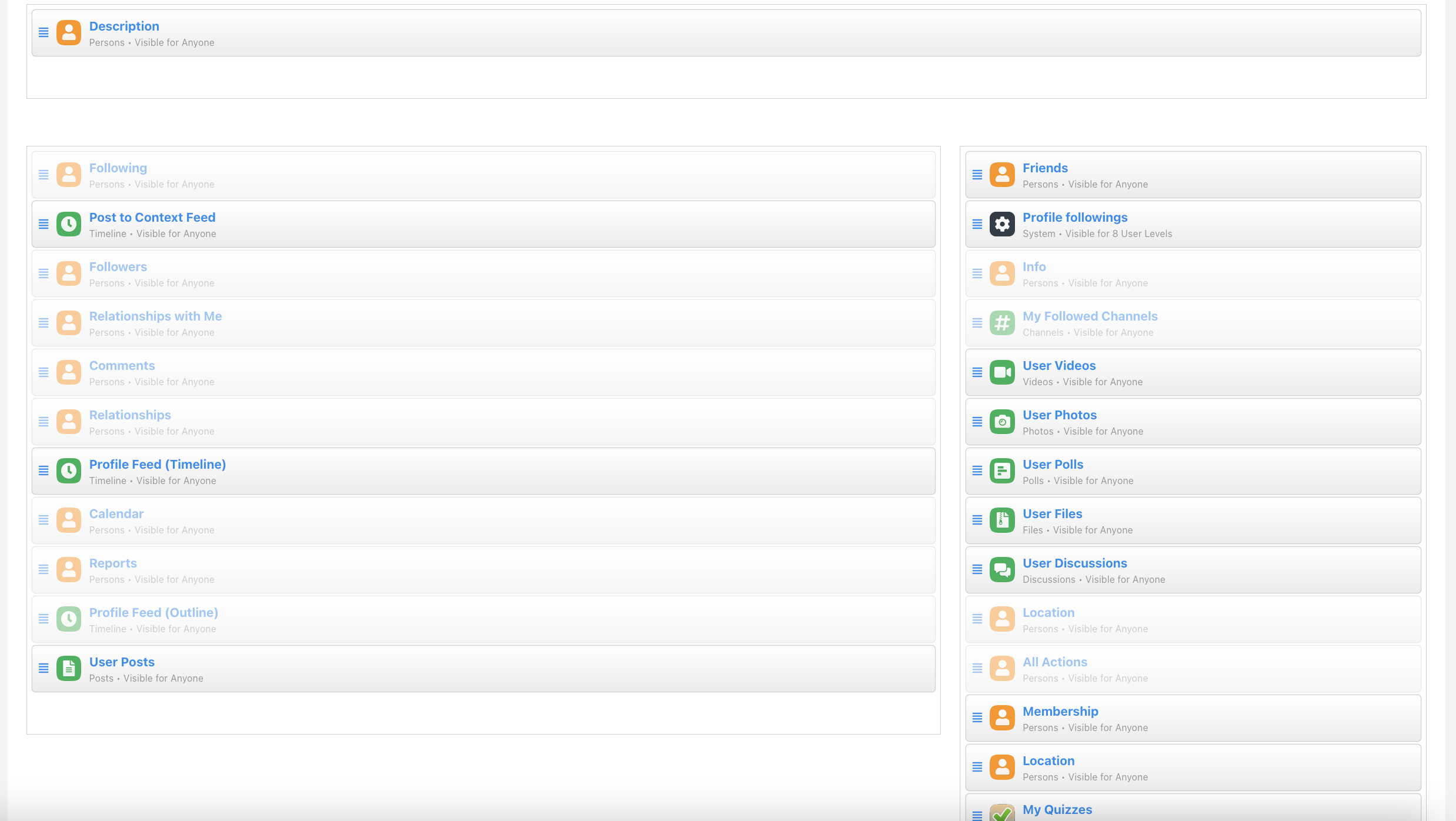Click drag handle beside Description block
Image resolution: width=1456 pixels, height=821 pixels.
click(x=44, y=32)
